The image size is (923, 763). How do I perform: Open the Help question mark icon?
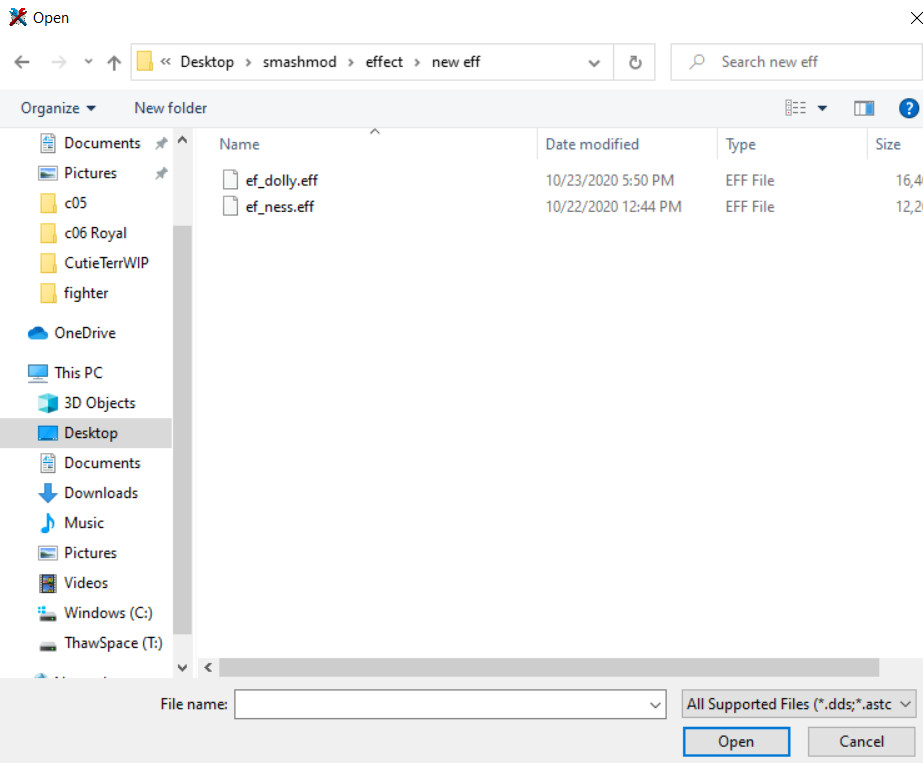pyautogui.click(x=908, y=108)
